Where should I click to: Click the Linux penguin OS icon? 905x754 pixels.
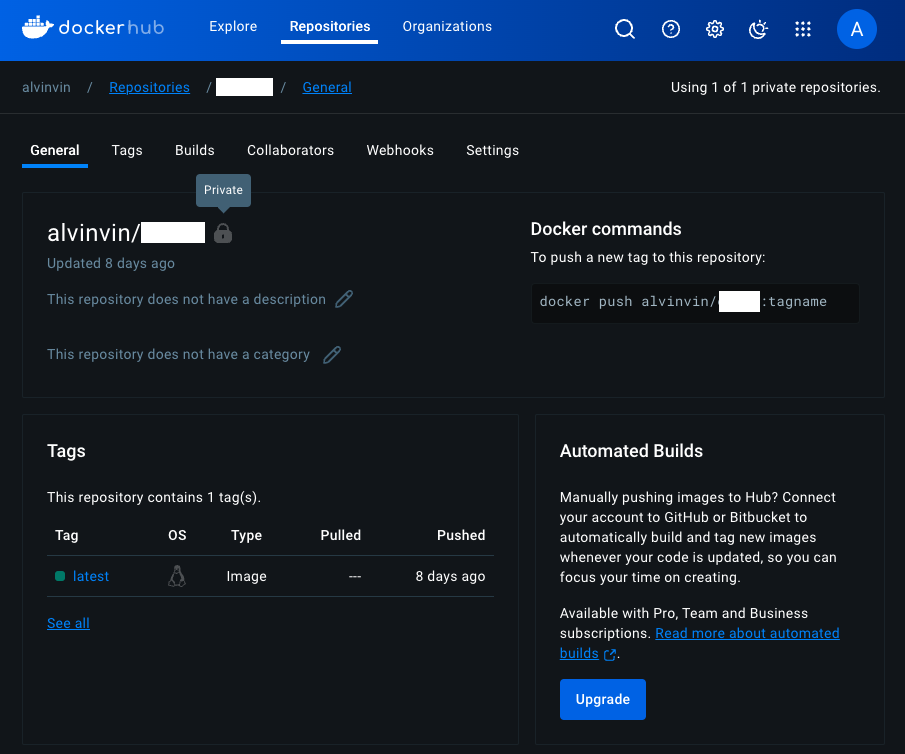coord(177,576)
